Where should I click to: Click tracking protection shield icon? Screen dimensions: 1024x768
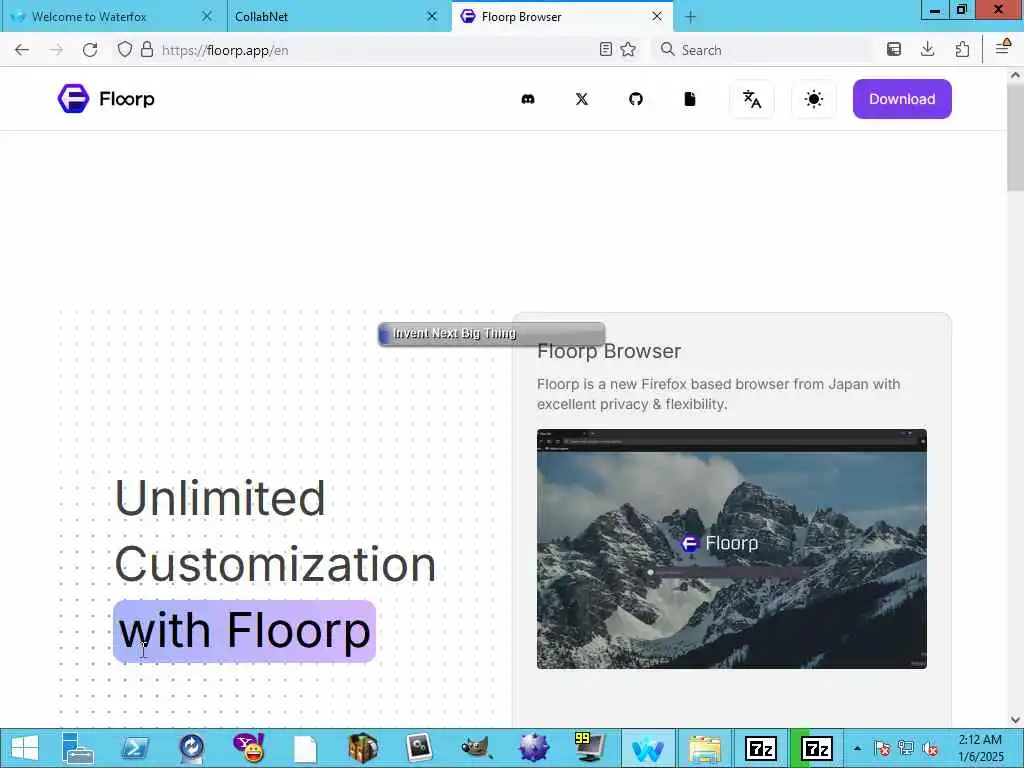[125, 50]
